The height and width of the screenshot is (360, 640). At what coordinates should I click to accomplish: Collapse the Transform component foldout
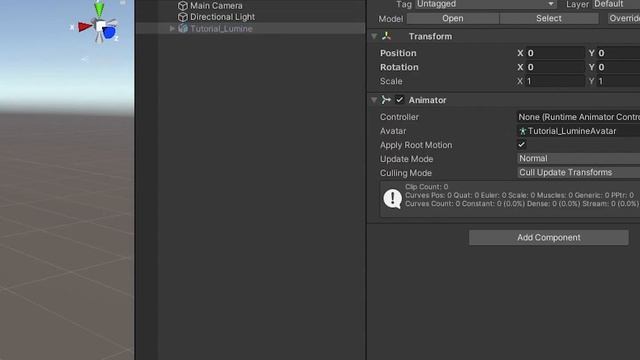pyautogui.click(x=374, y=36)
